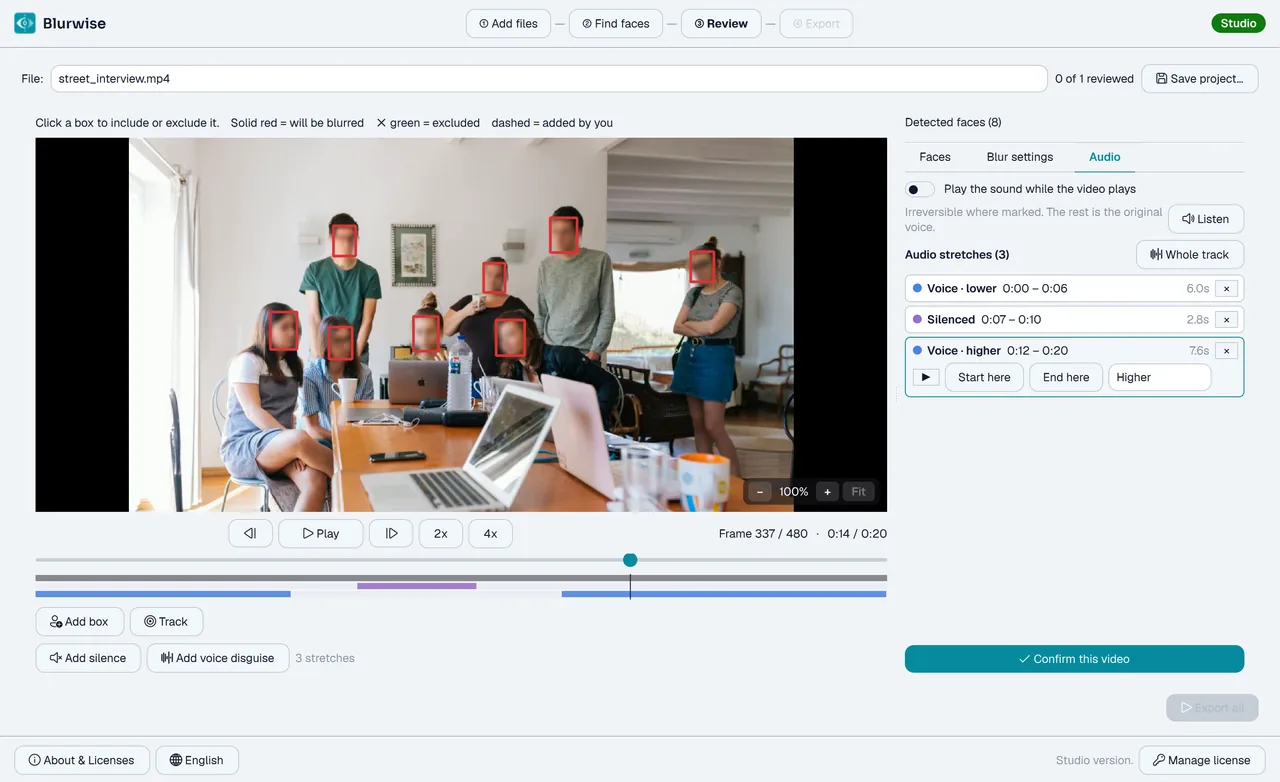Viewport: 1280px width, 782px height.
Task: Add a voice disguise stretch
Action: (x=218, y=658)
